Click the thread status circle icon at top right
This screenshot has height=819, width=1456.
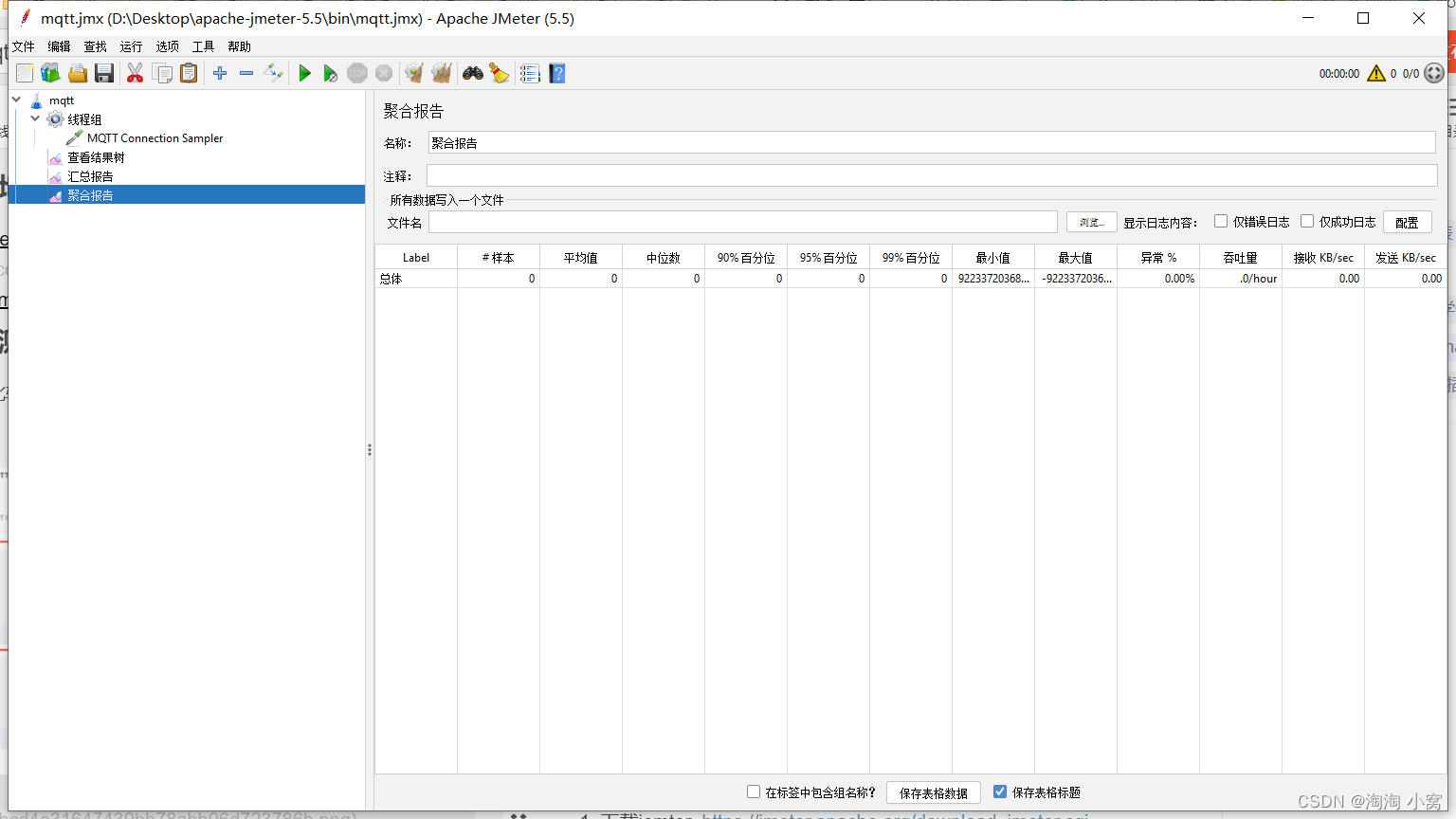[1434, 73]
